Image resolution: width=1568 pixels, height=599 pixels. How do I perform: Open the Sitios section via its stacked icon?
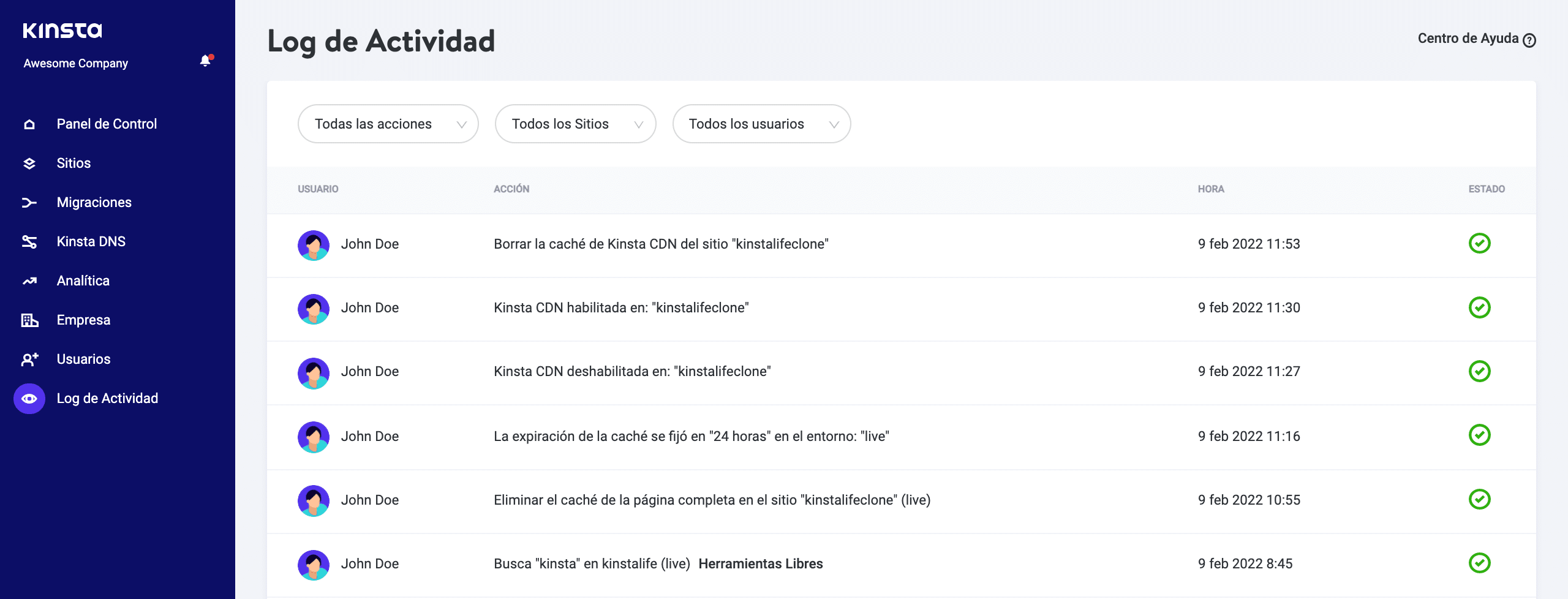tap(29, 162)
